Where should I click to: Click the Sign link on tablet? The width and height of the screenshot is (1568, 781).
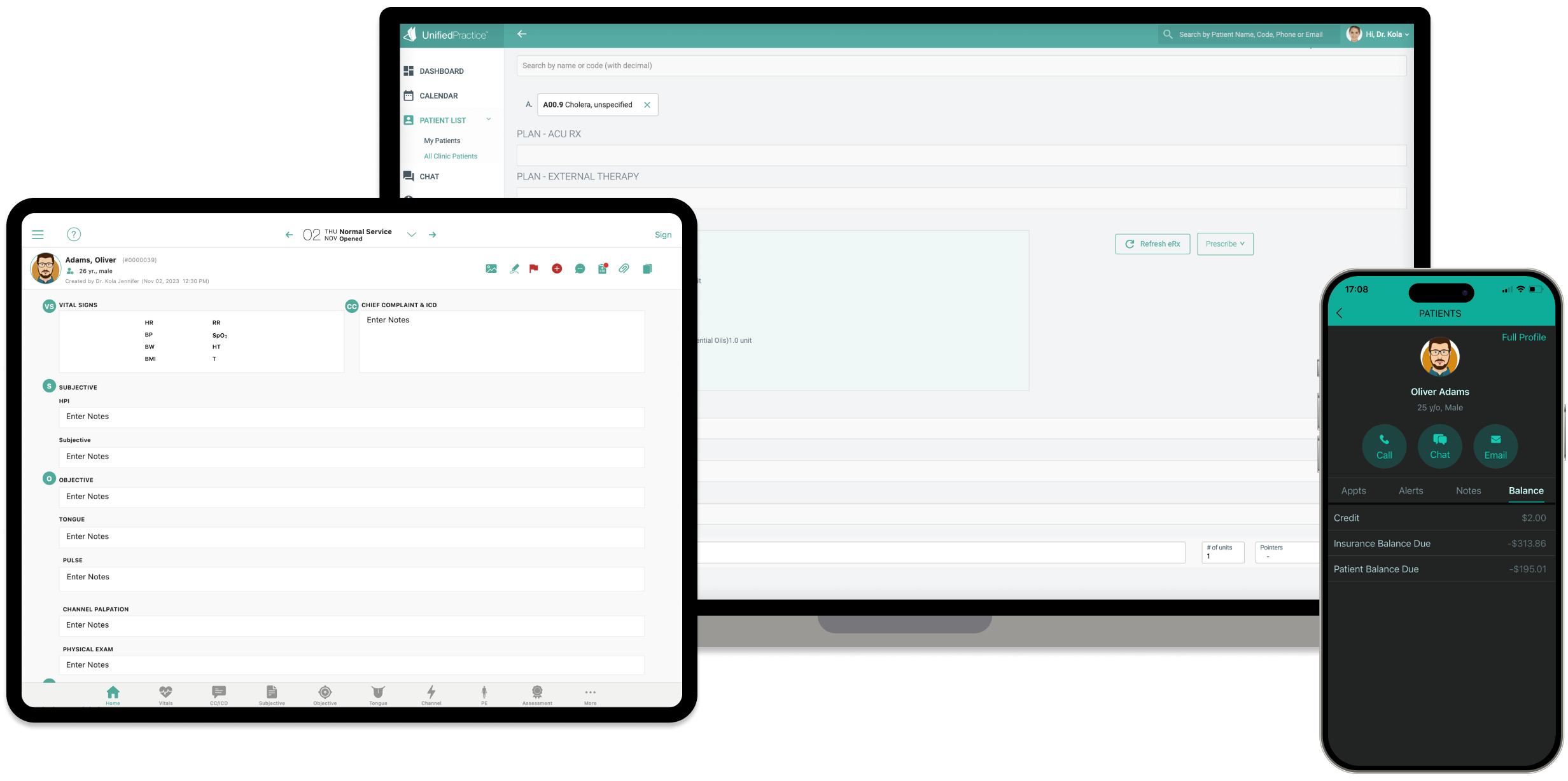[663, 235]
